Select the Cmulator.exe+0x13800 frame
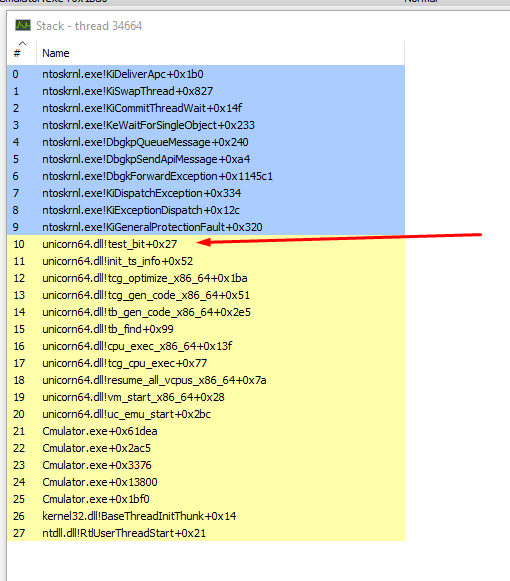Viewport: 510px width, 581px height. (206, 482)
